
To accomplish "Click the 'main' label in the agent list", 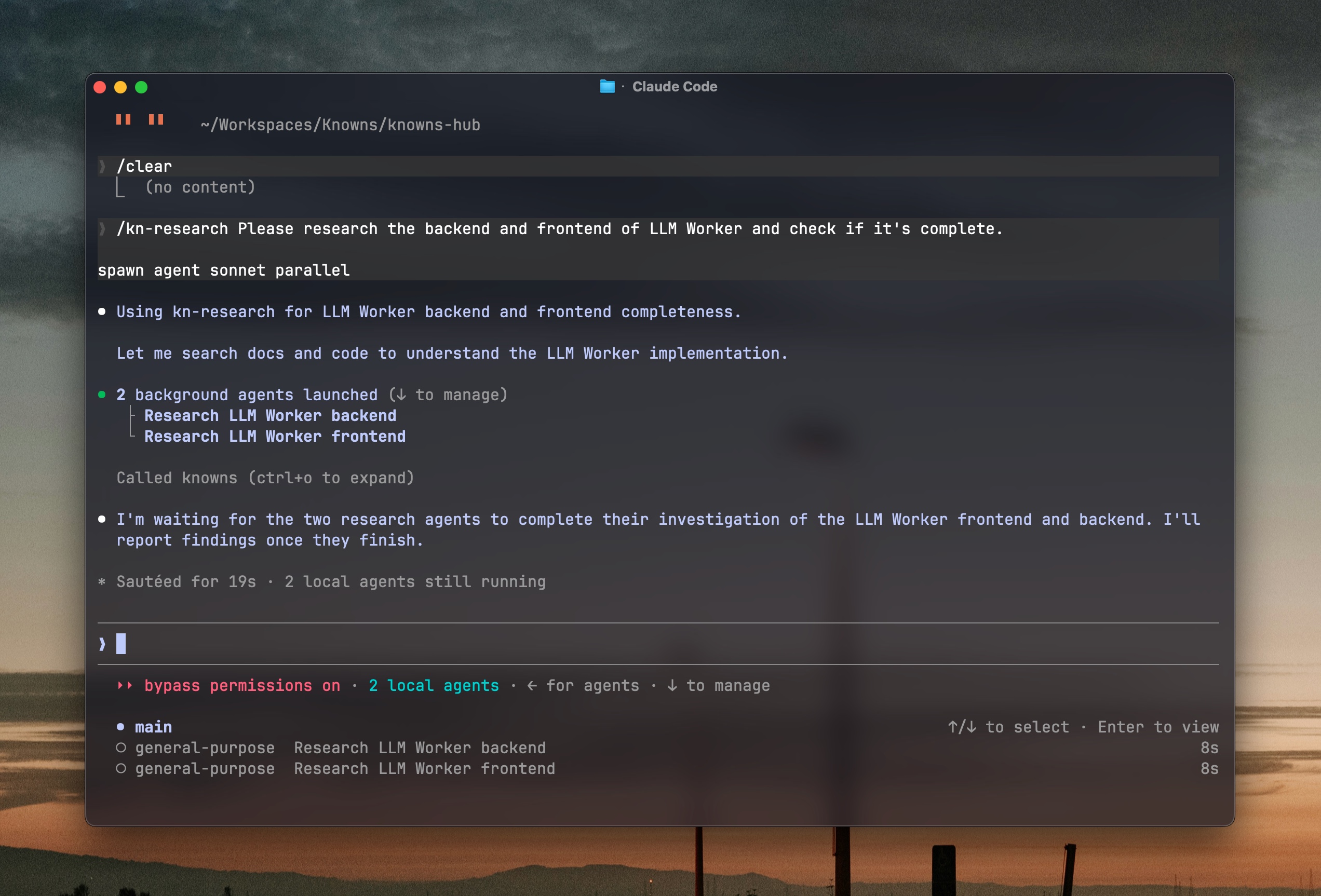I will pos(154,727).
